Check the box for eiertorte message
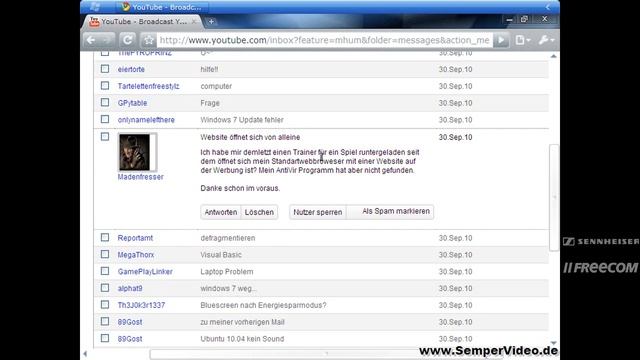The width and height of the screenshot is (640, 360). [105, 69]
